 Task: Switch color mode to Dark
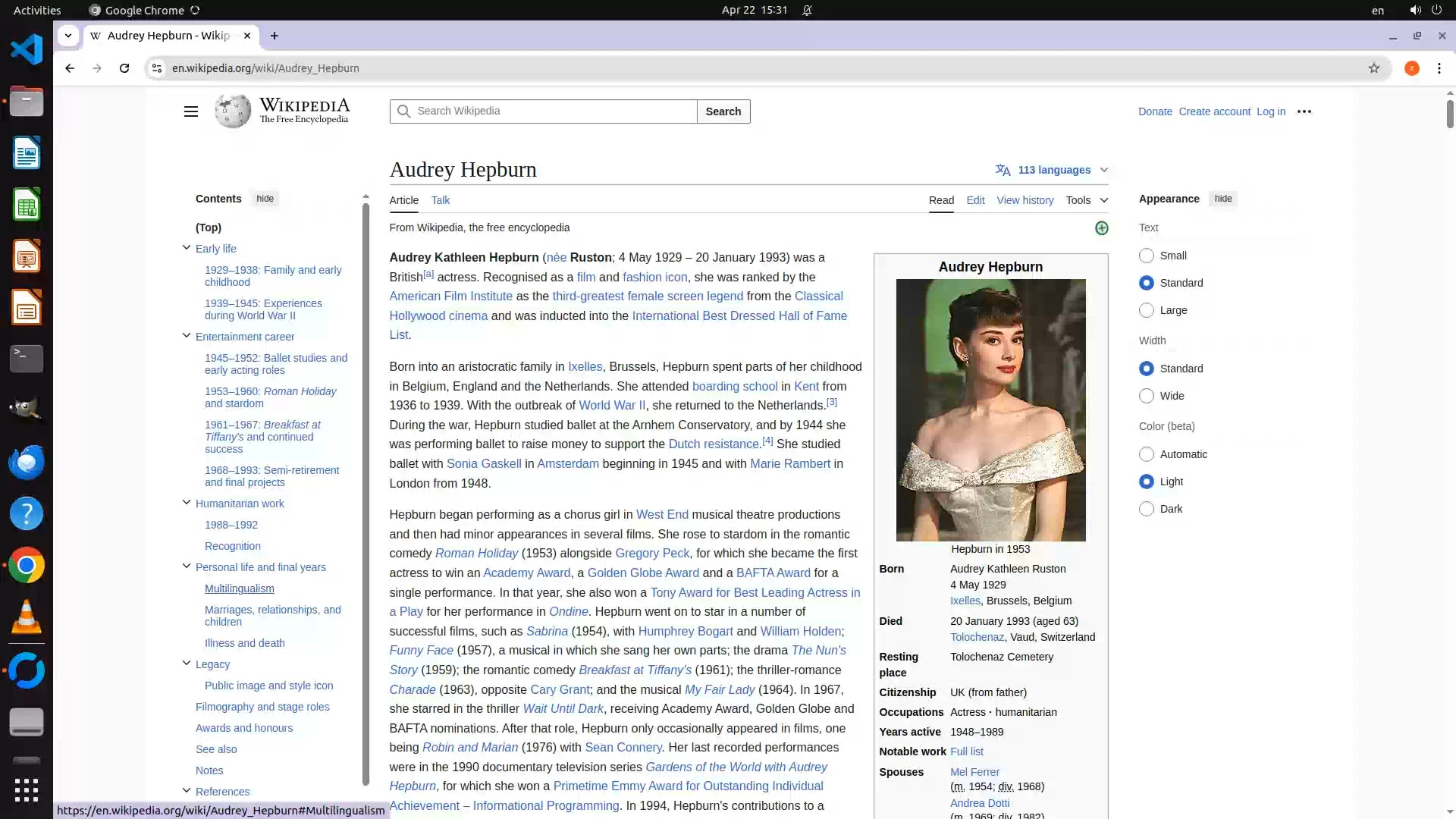coord(1147,509)
